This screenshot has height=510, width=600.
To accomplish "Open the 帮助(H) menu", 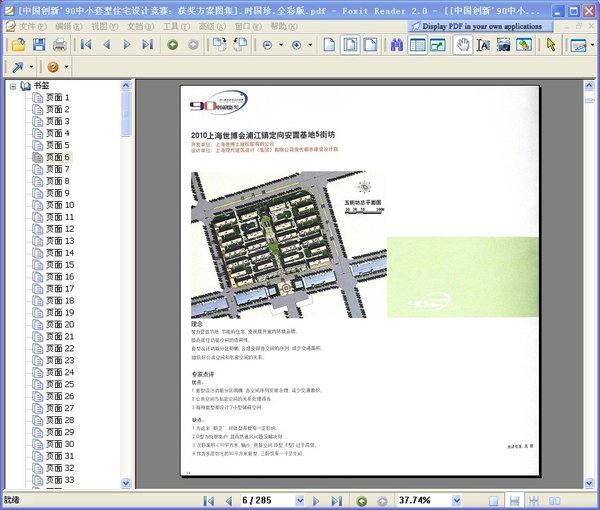I will point(284,25).
